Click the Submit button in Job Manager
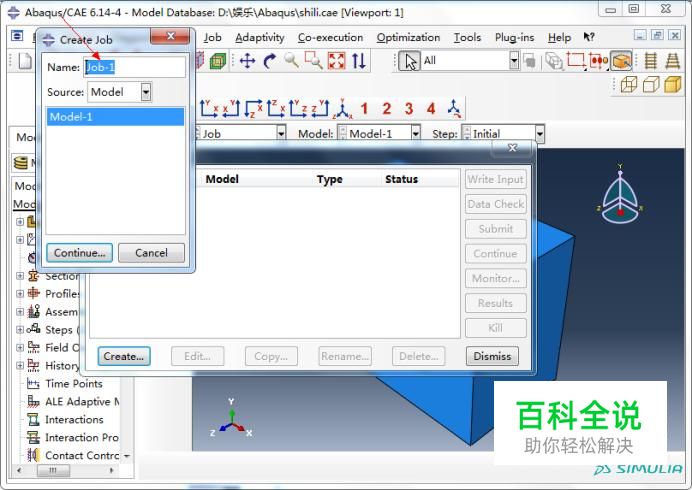The width and height of the screenshot is (692, 490). [496, 229]
